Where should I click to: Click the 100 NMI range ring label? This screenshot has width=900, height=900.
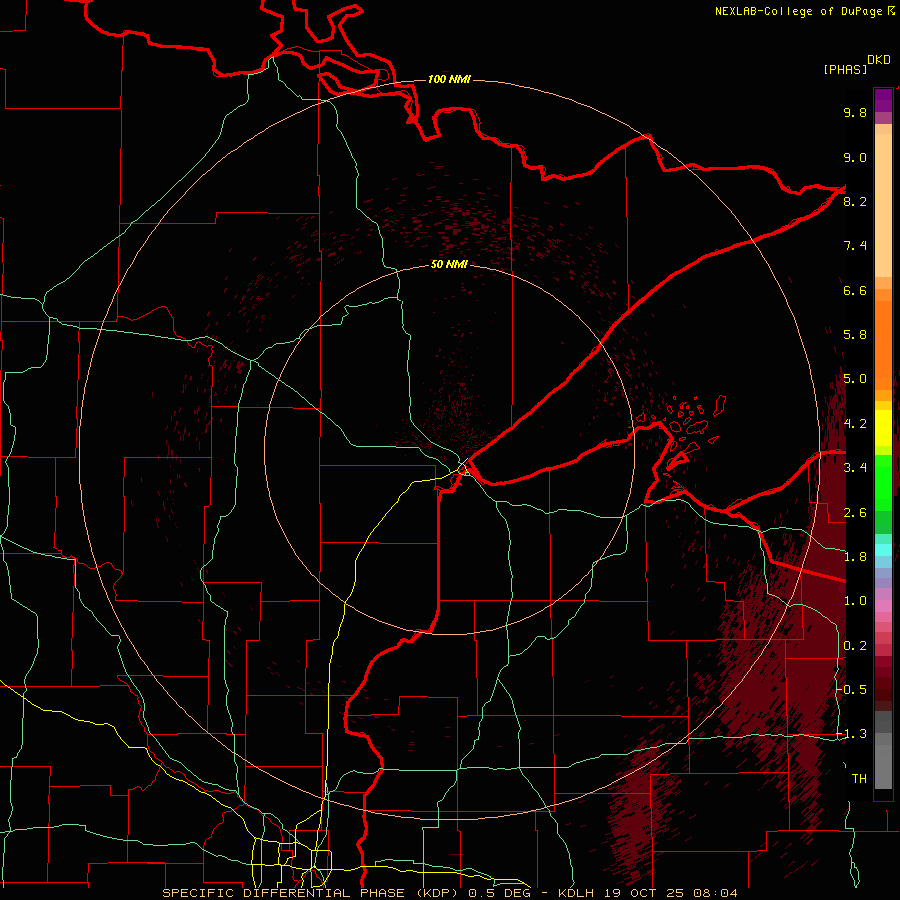[449, 79]
